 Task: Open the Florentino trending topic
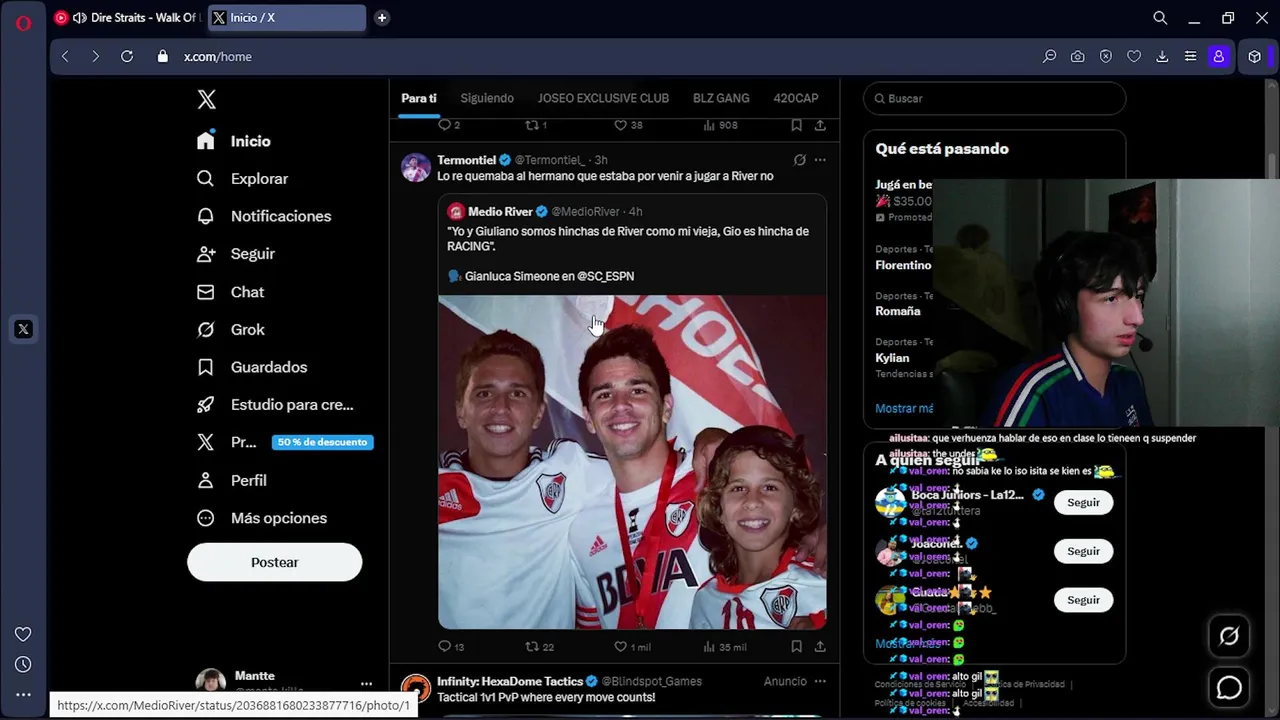pos(903,265)
